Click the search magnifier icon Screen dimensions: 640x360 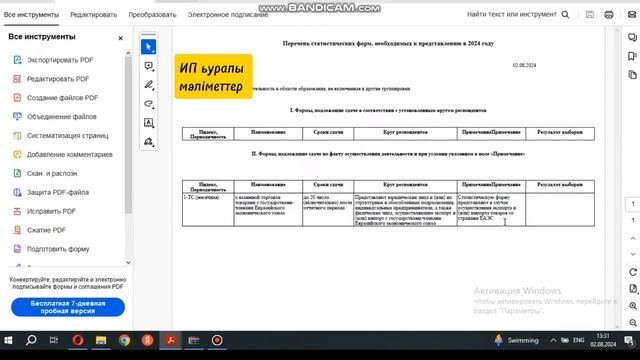coord(565,15)
